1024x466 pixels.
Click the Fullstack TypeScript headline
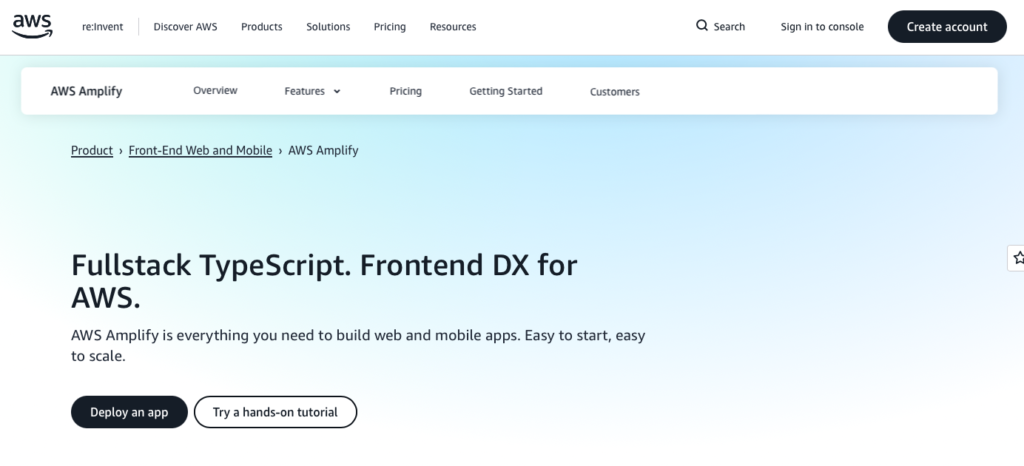click(x=324, y=281)
